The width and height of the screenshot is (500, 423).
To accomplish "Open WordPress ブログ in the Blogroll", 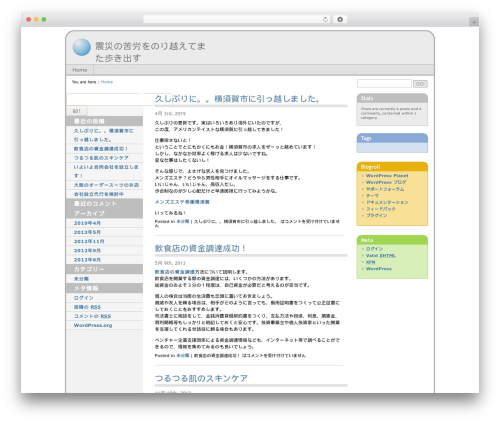I will point(386,182).
